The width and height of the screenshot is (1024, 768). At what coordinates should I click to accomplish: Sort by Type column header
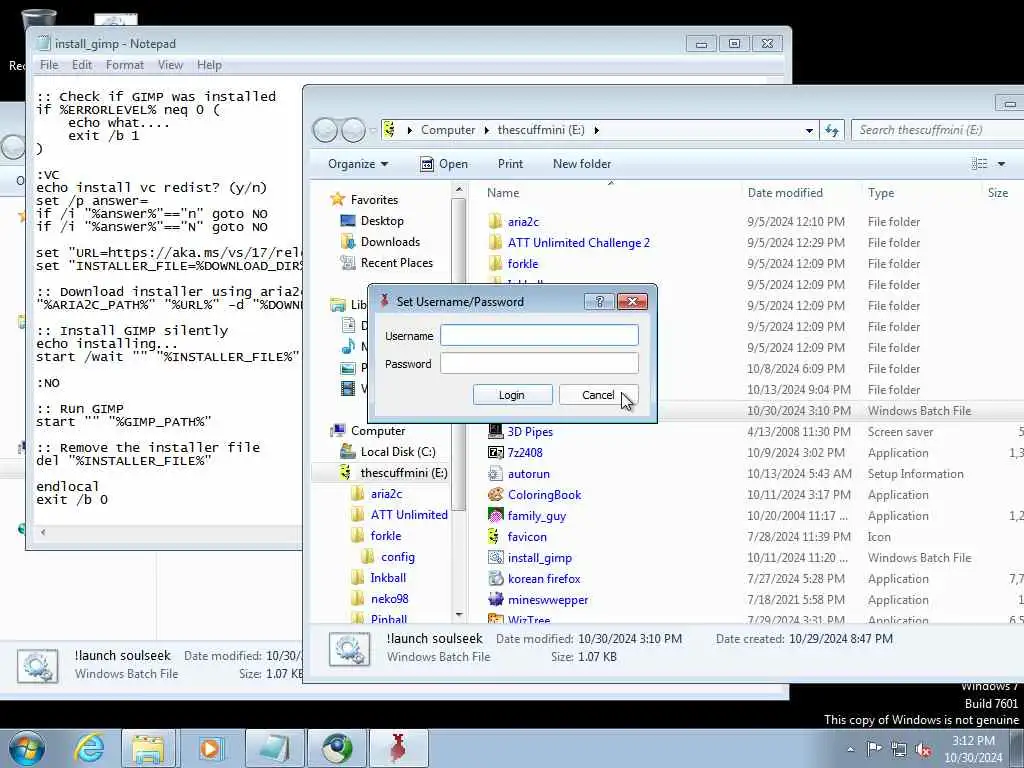[880, 193]
